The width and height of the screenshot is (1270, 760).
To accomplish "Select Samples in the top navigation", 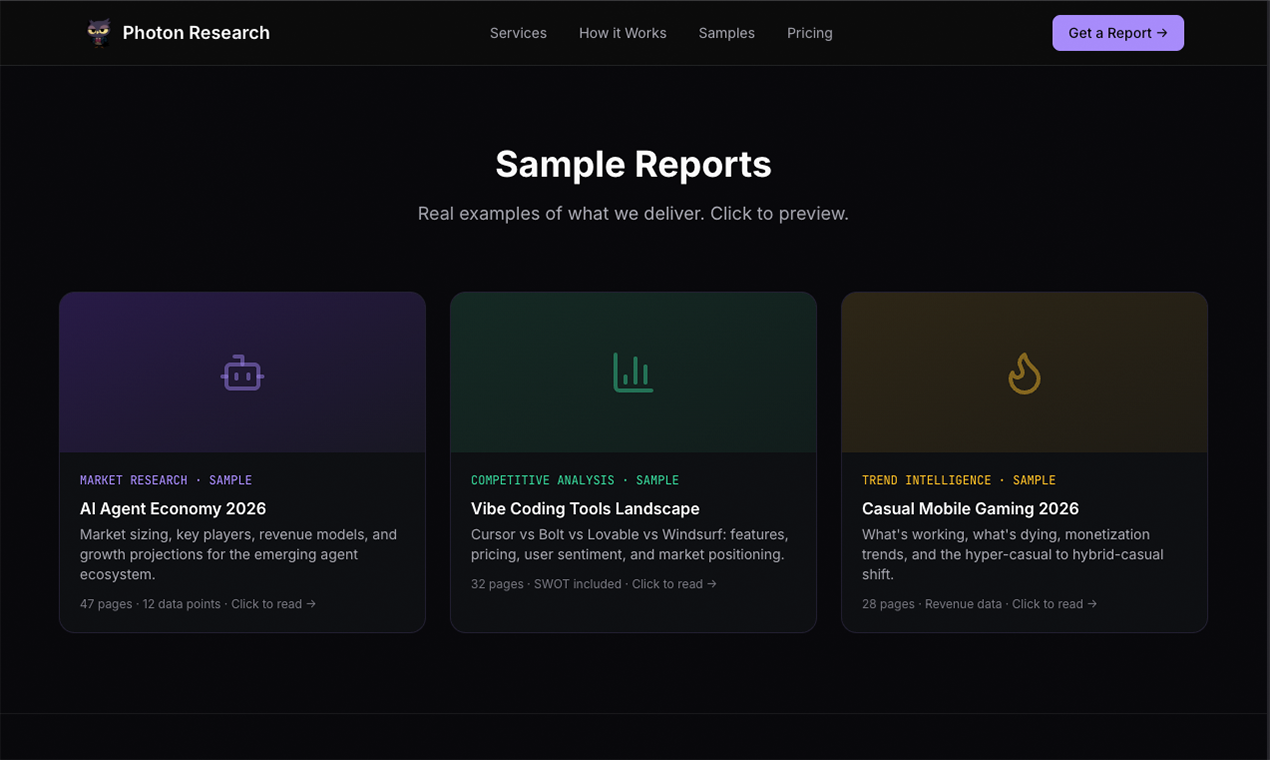I will (726, 32).
